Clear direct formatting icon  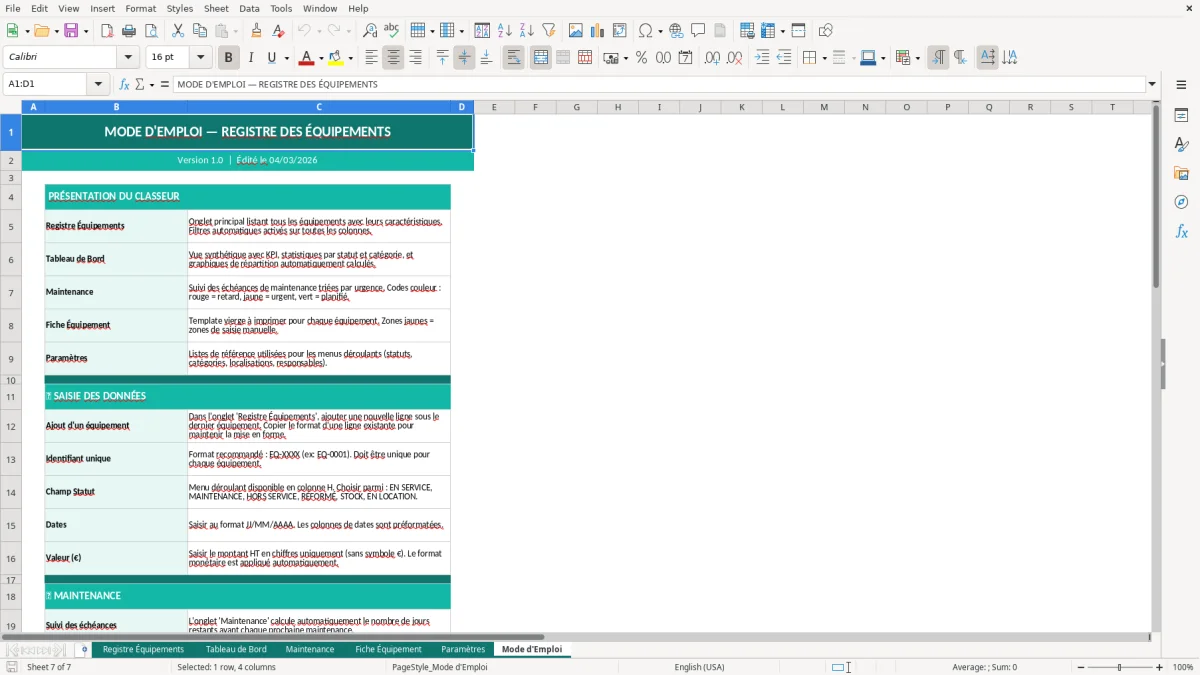[x=279, y=31]
